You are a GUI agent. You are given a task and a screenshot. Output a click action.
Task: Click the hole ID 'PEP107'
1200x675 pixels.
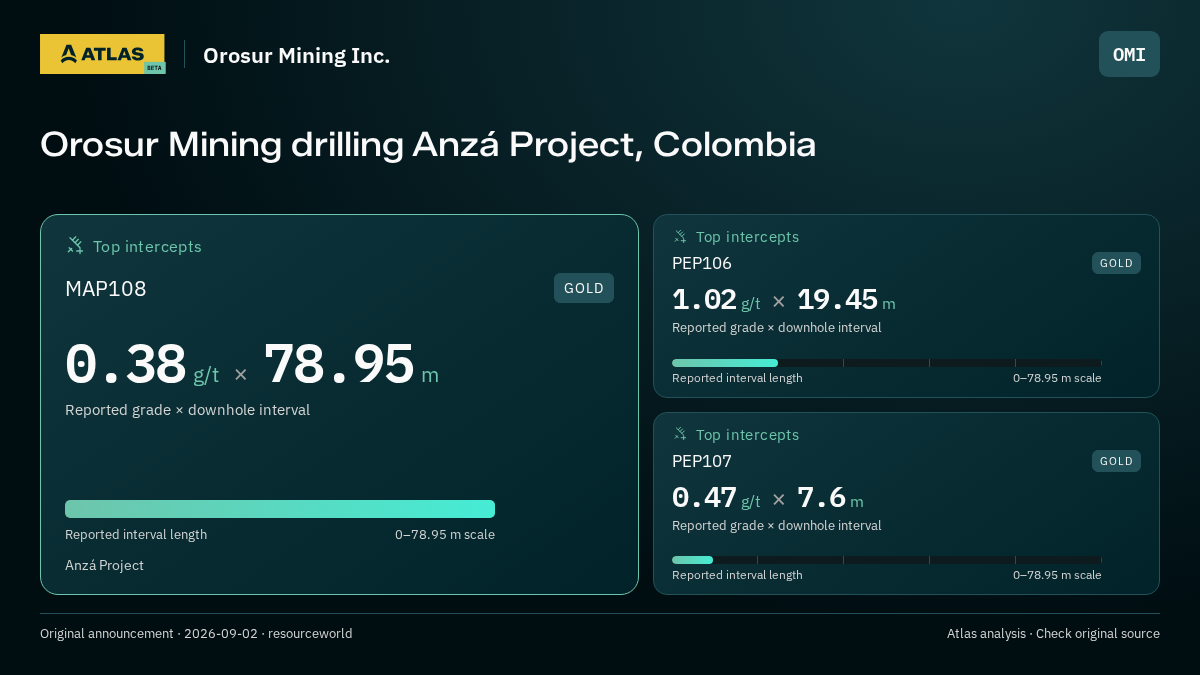[x=702, y=461]
